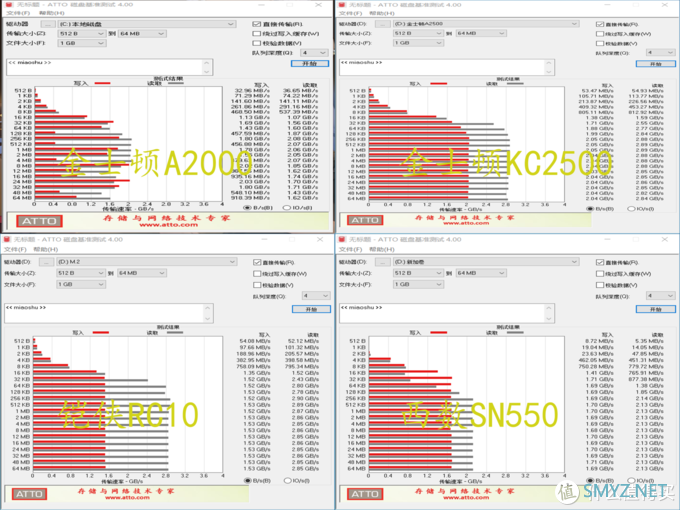Click the ATTO app icon in SN550 window title bar
The image size is (680, 510).
(342, 239)
